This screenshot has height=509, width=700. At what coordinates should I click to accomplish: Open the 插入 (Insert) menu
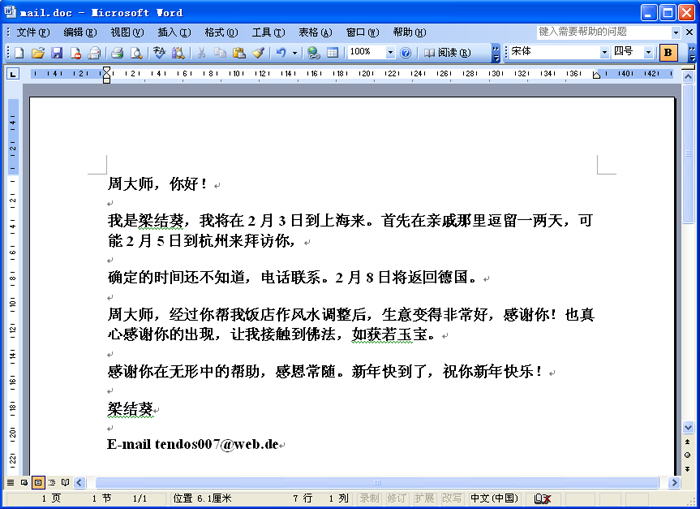coord(174,33)
